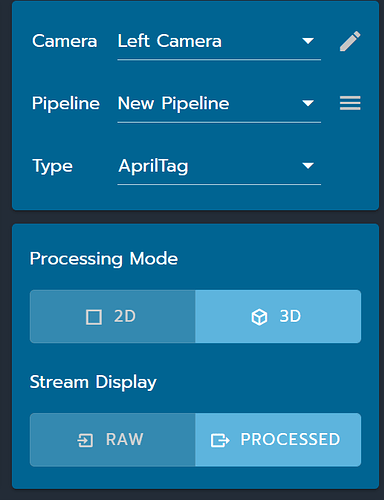Click the New Pipeline selection text
384x500 pixels.
coord(173,104)
